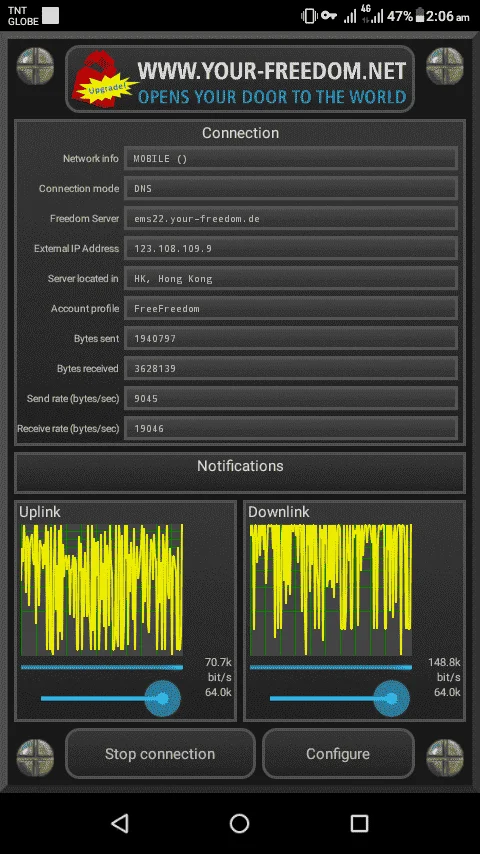Screen dimensions: 480x854
Task: Tap the Stop connection button
Action: pyautogui.click(x=160, y=754)
